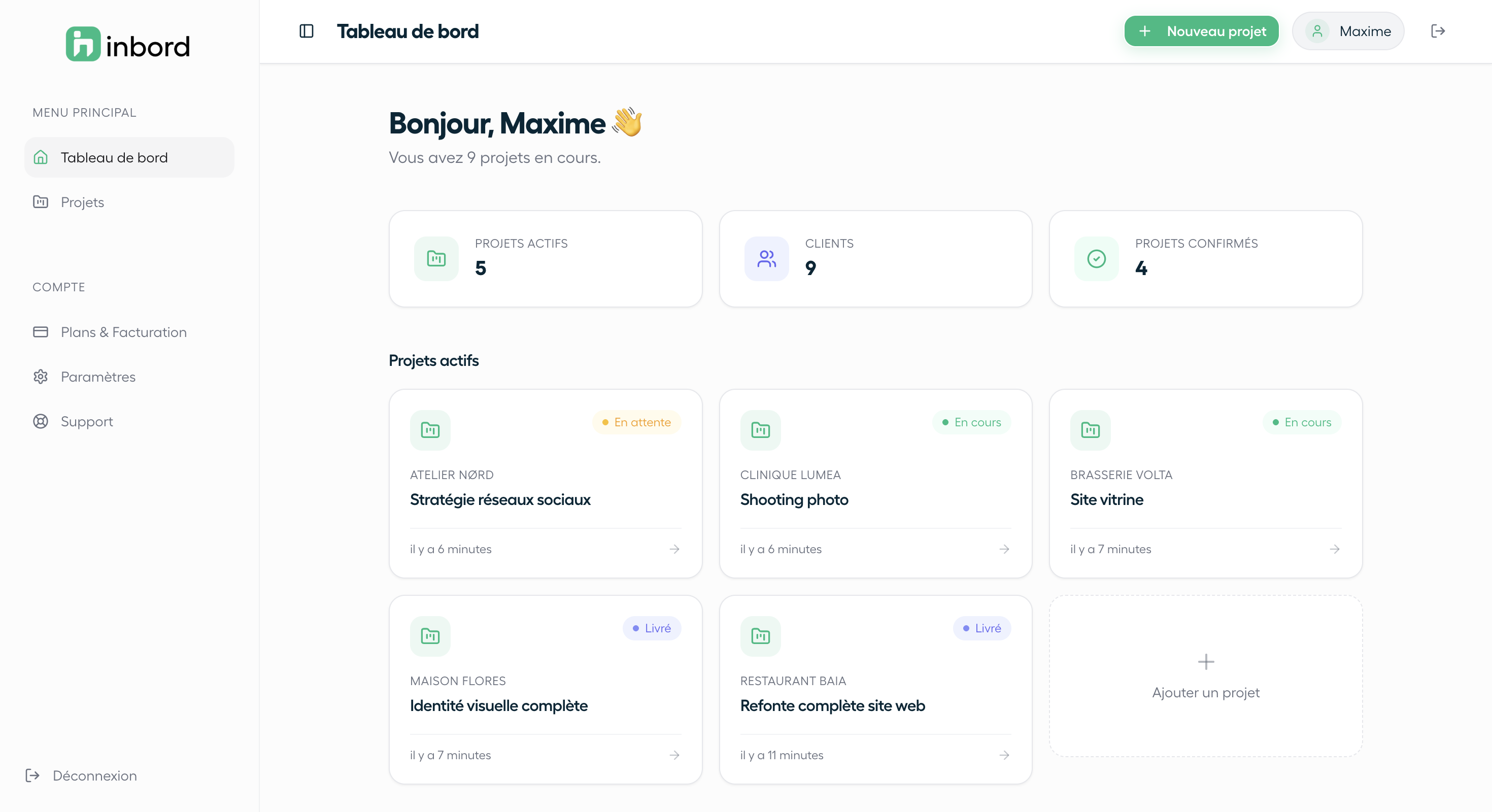Click the 'PROJETS CONFIRMÉS' stat label
The height and width of the screenshot is (812, 1492).
[x=1196, y=243]
